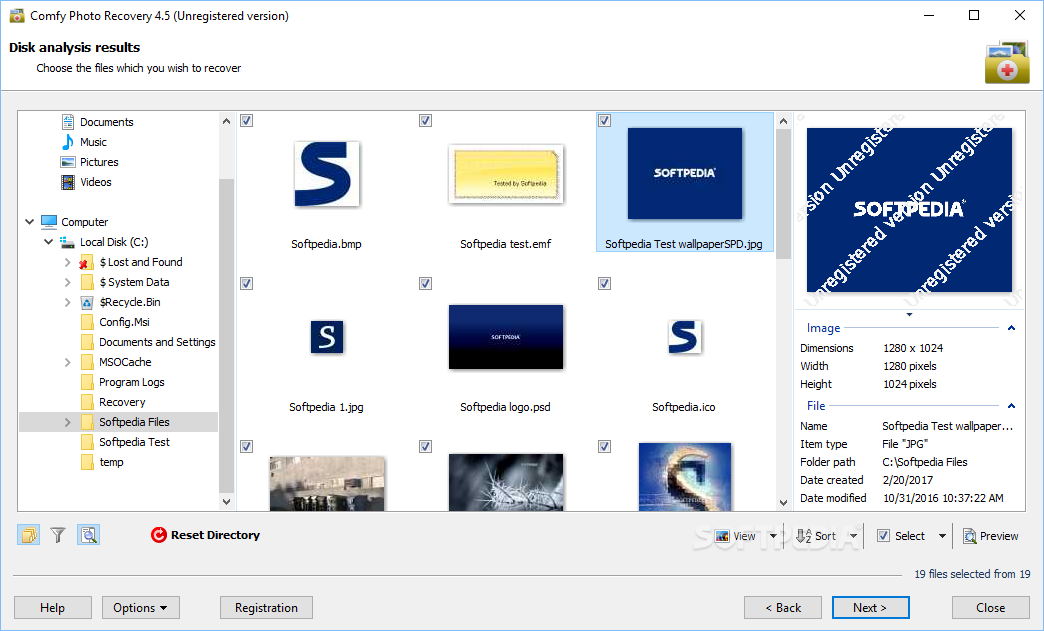Viewport: 1044px width, 631px height.
Task: Expand the Softpedia Files folder node
Action: 67,422
